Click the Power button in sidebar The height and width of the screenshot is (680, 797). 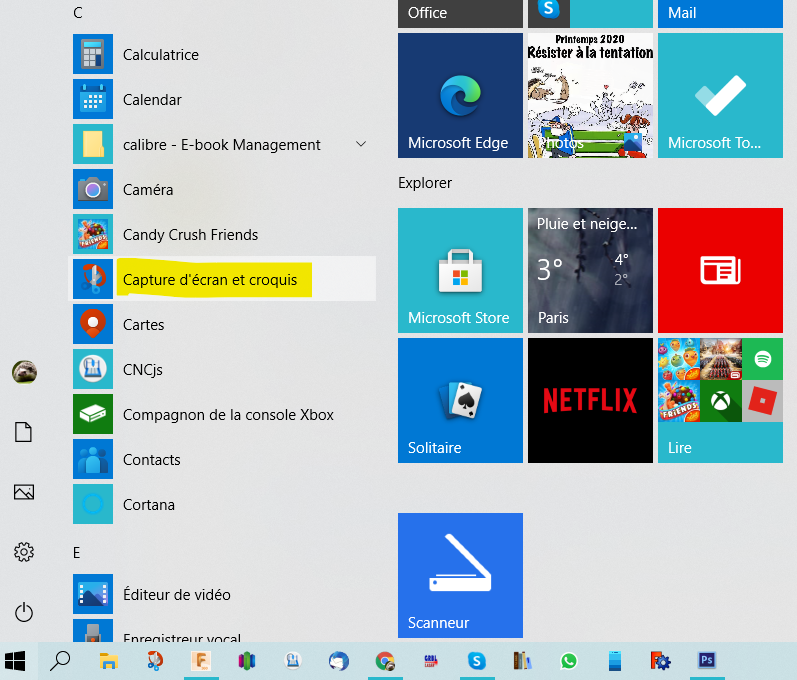point(24,612)
